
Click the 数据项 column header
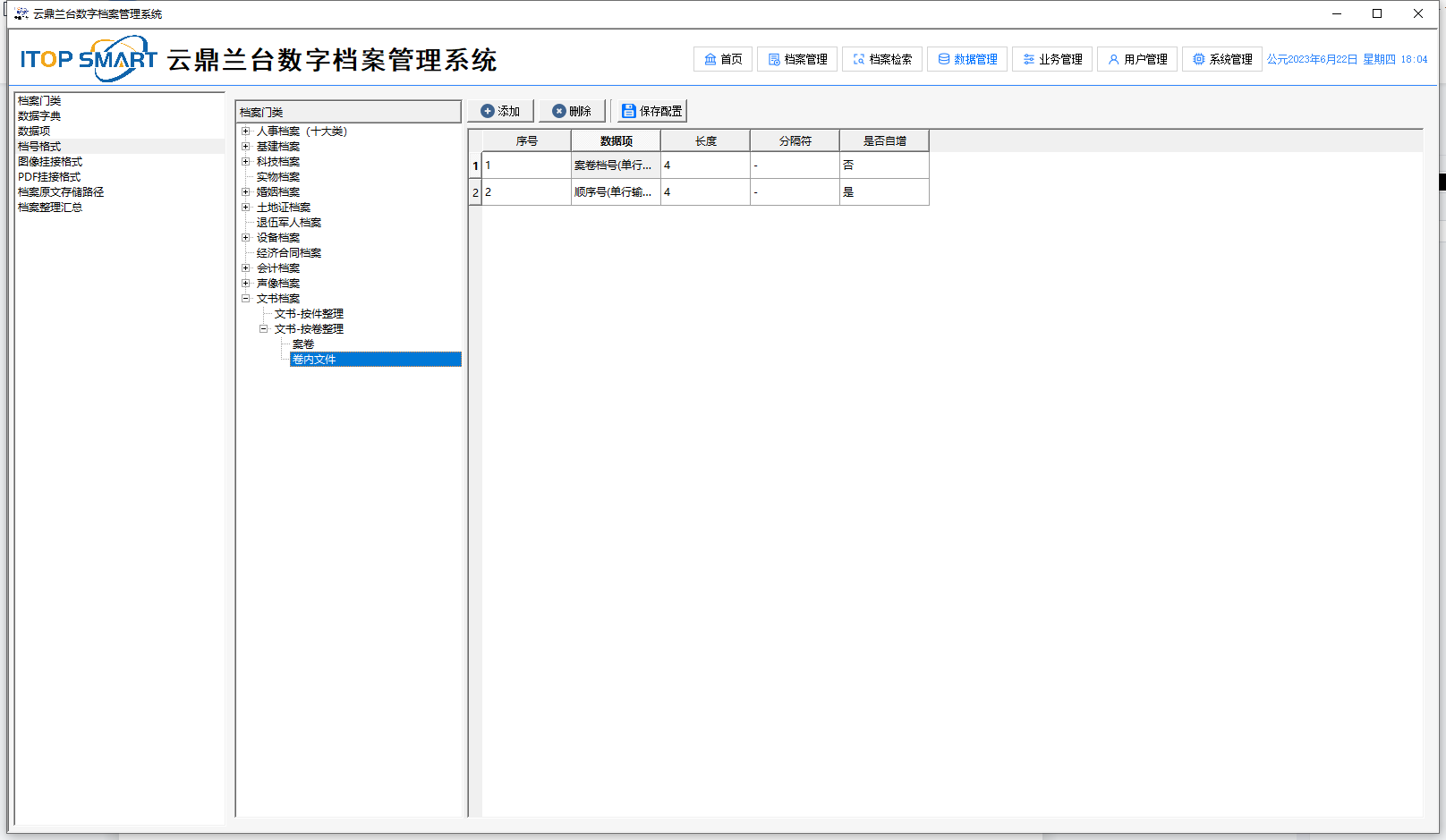tap(616, 141)
